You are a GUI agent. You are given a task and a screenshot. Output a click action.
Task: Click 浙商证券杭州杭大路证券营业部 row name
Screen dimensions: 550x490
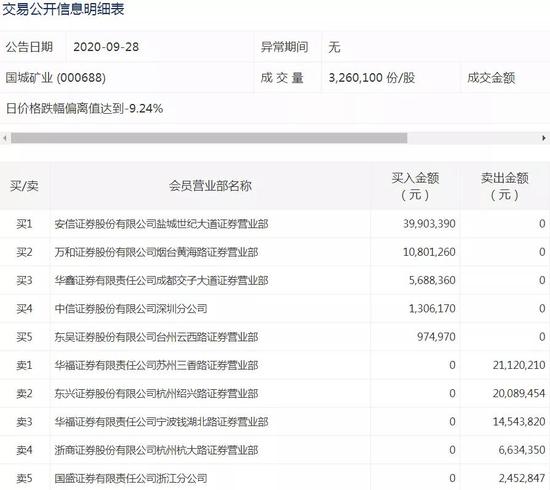click(156, 450)
